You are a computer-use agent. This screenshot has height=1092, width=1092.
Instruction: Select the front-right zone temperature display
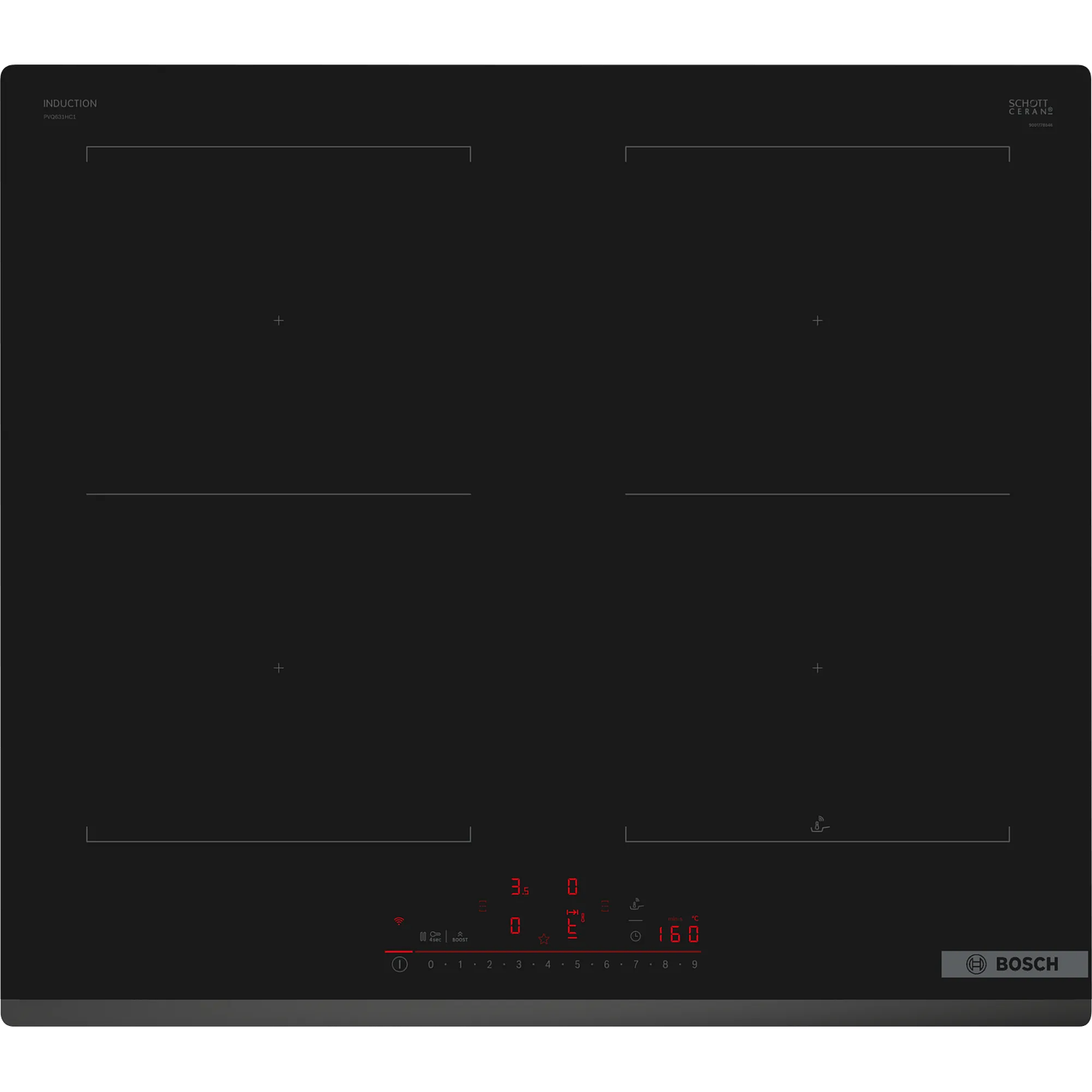(573, 925)
